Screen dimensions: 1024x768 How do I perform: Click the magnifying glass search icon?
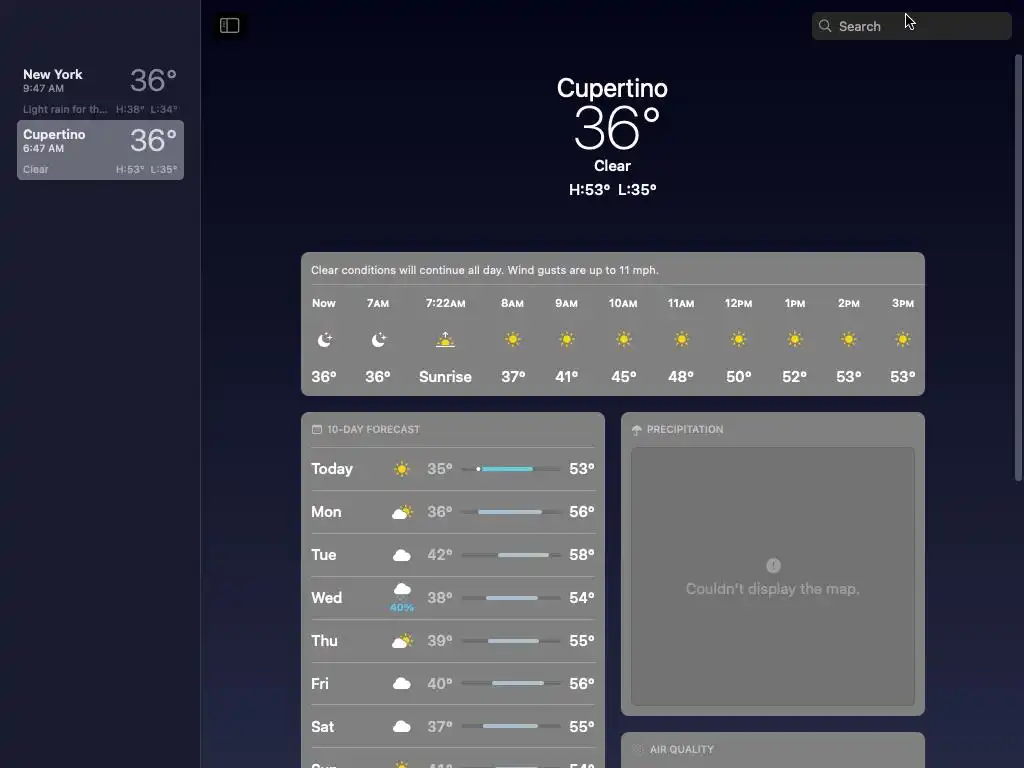[825, 26]
